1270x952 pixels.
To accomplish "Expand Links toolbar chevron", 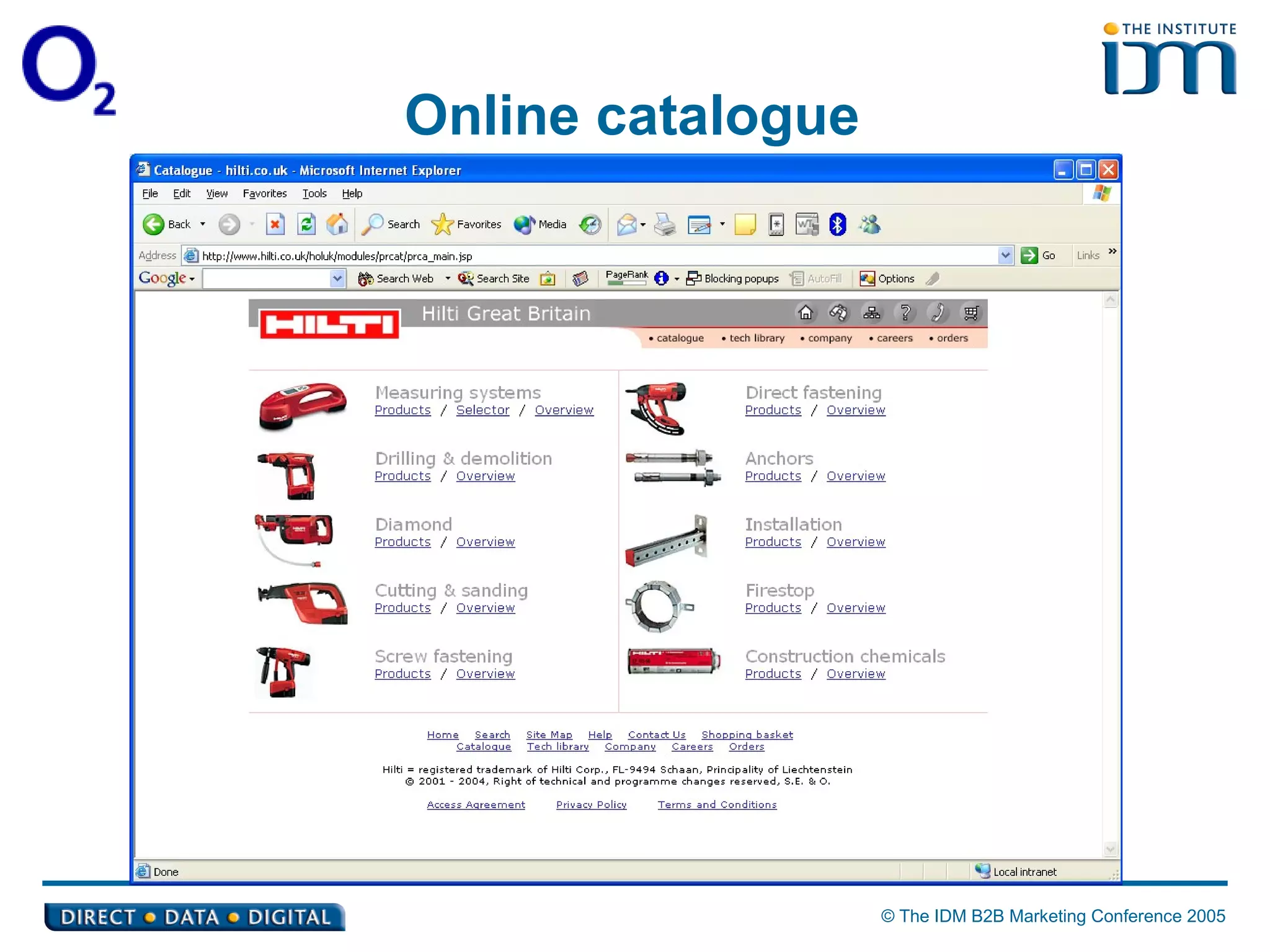I will (x=1112, y=251).
